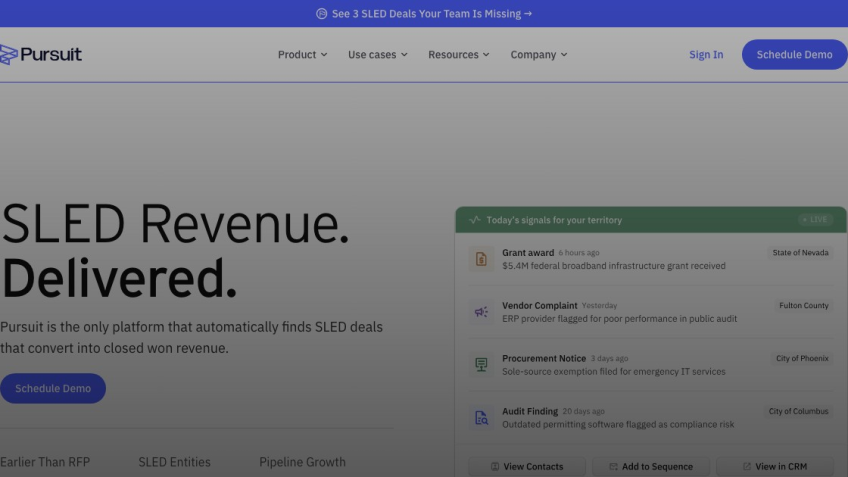
Task: Click the Procurement Notice presentation icon
Action: pos(481,365)
